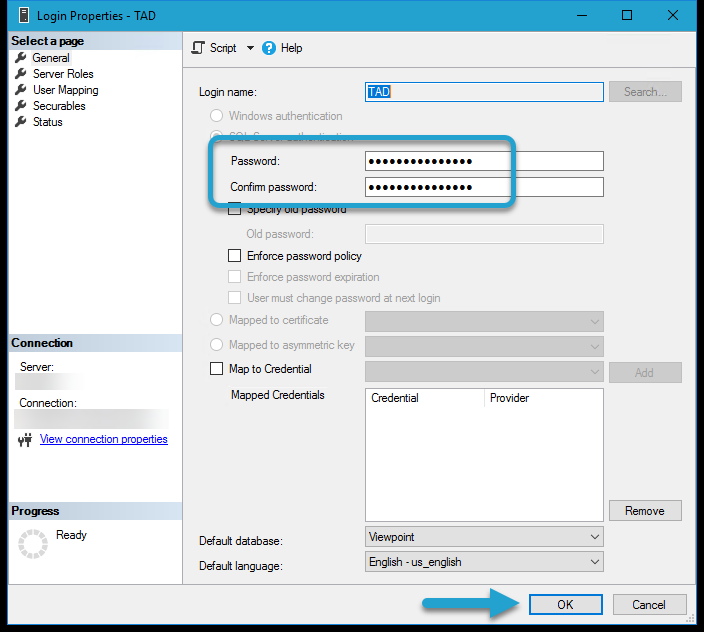Enable the Map to Credential checkbox
Screen dimensions: 704x632
click(x=216, y=369)
